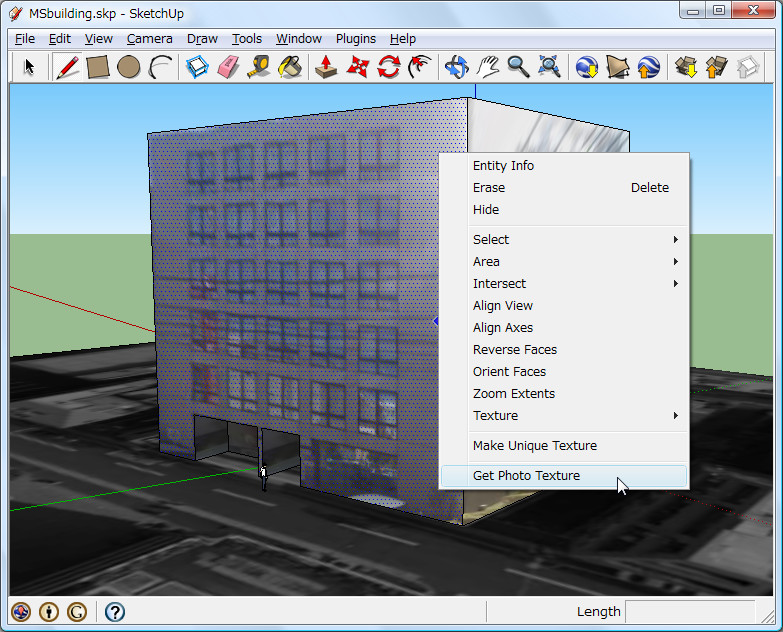783x632 pixels.
Task: Click the Toggle Terrain icon
Action: coord(618,67)
